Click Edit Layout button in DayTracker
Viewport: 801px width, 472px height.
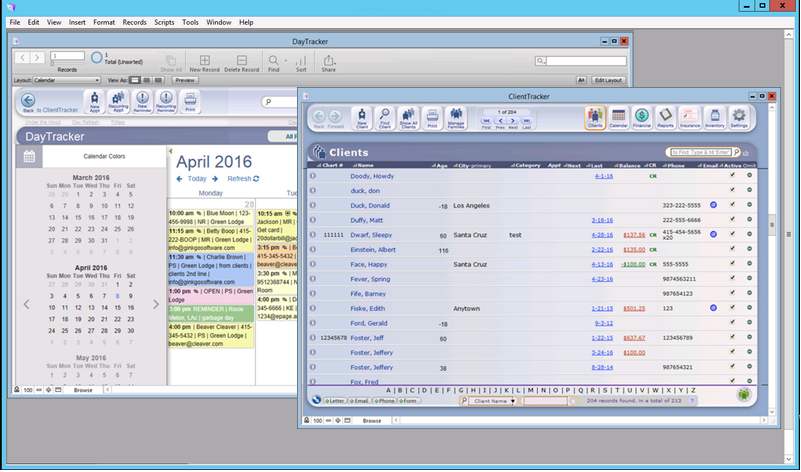608,80
